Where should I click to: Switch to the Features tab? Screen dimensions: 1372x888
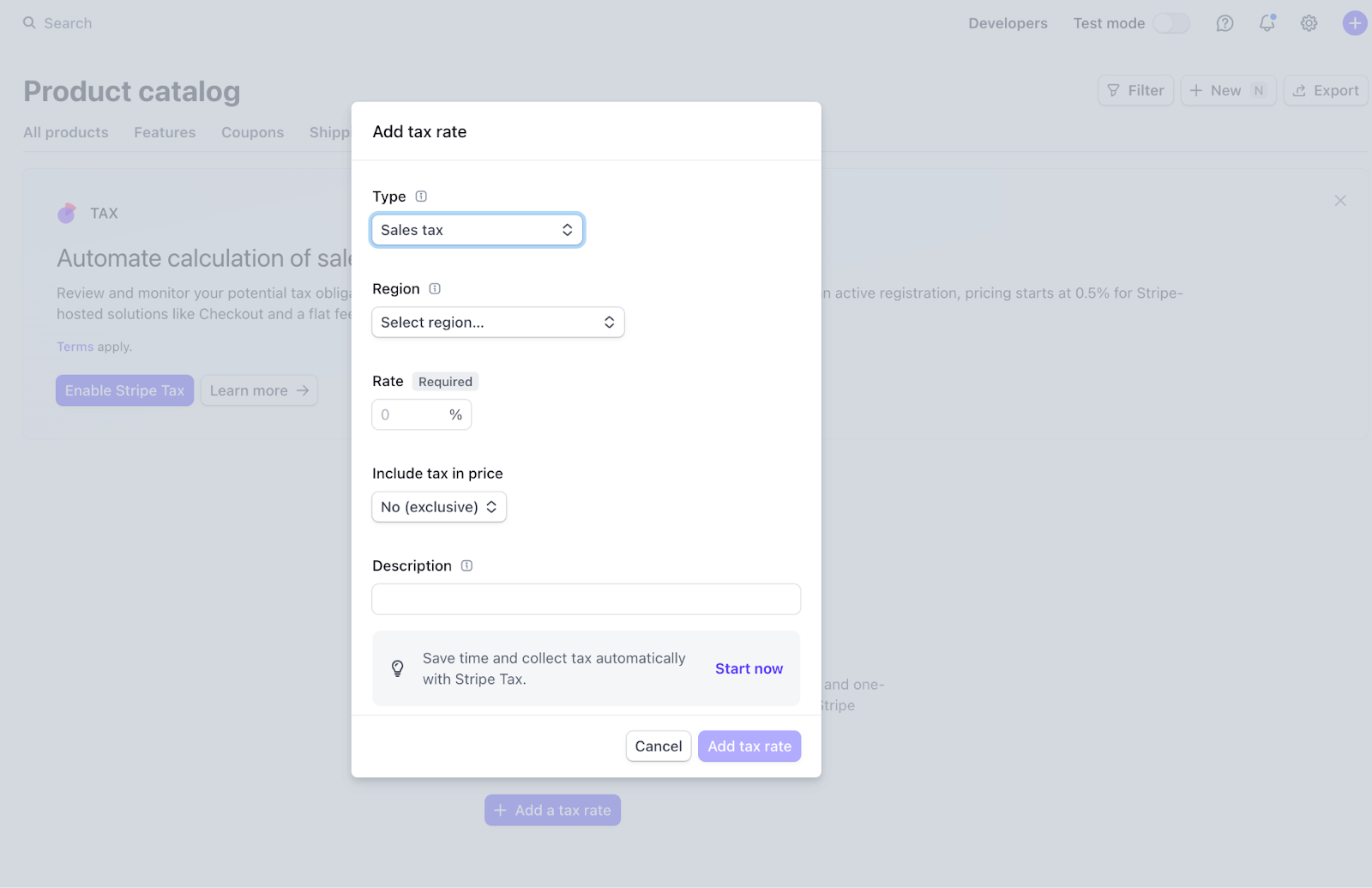(x=165, y=132)
